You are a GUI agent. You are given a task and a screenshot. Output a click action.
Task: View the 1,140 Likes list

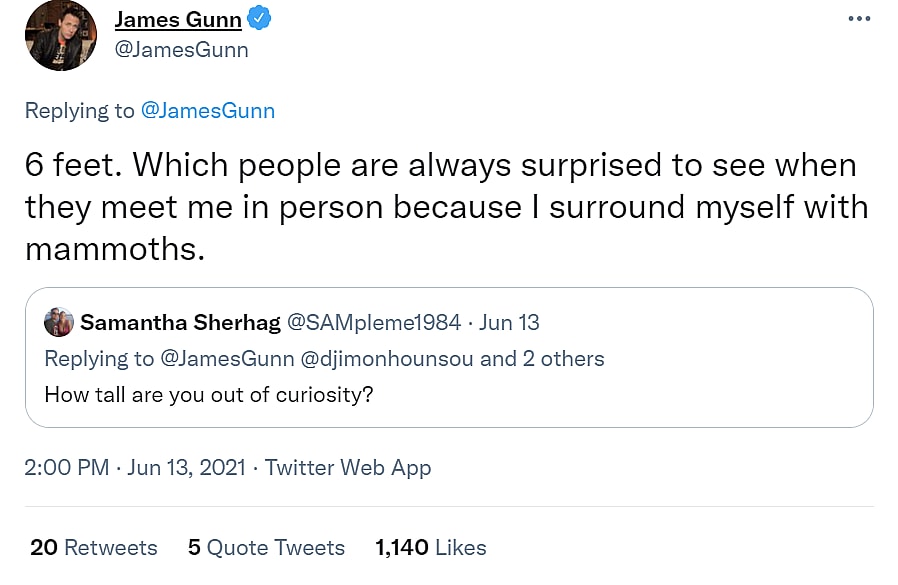[430, 547]
